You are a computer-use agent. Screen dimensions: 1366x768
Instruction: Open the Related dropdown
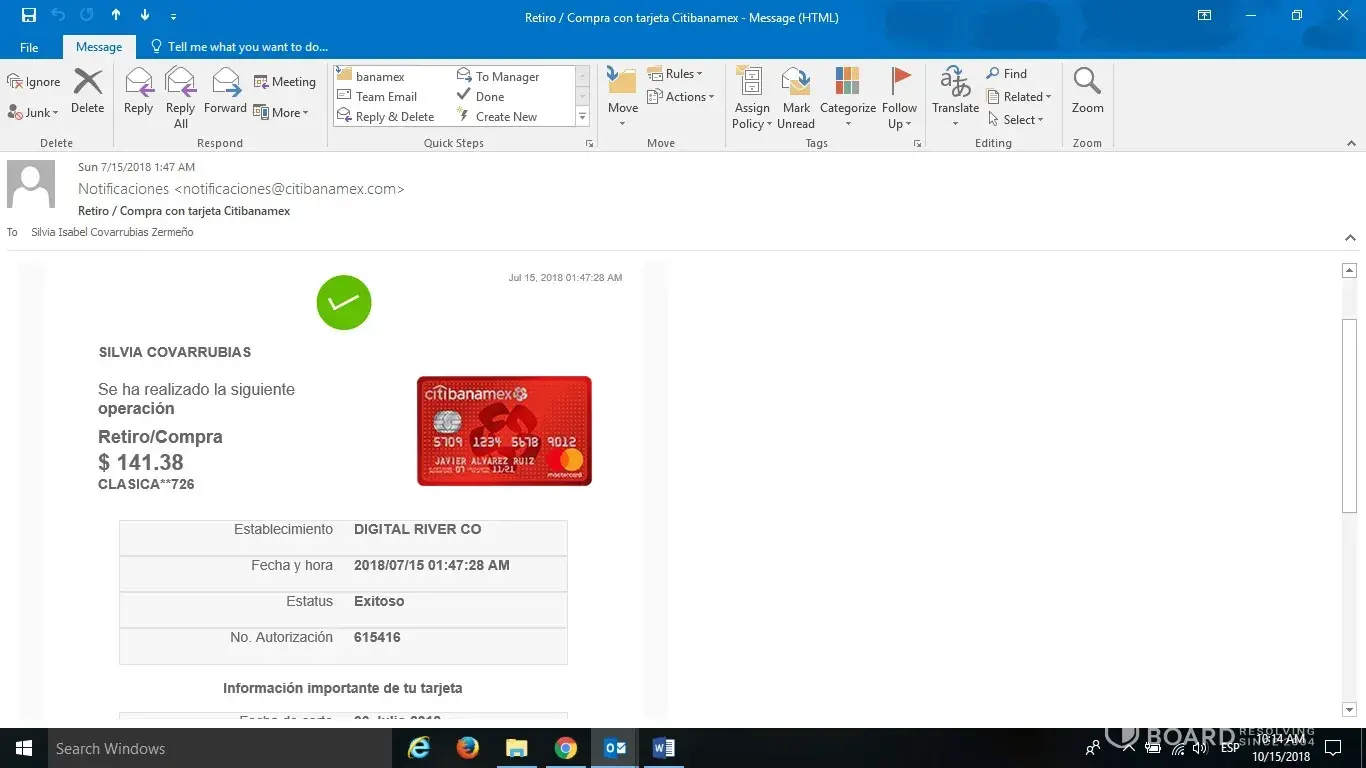coord(1019,97)
